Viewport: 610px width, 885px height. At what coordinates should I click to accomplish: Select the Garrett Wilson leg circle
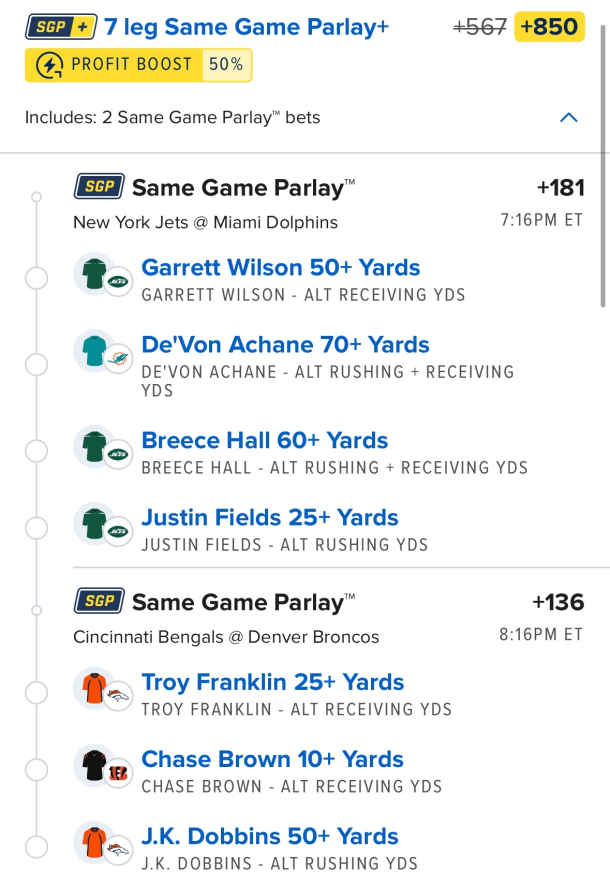[x=36, y=279]
